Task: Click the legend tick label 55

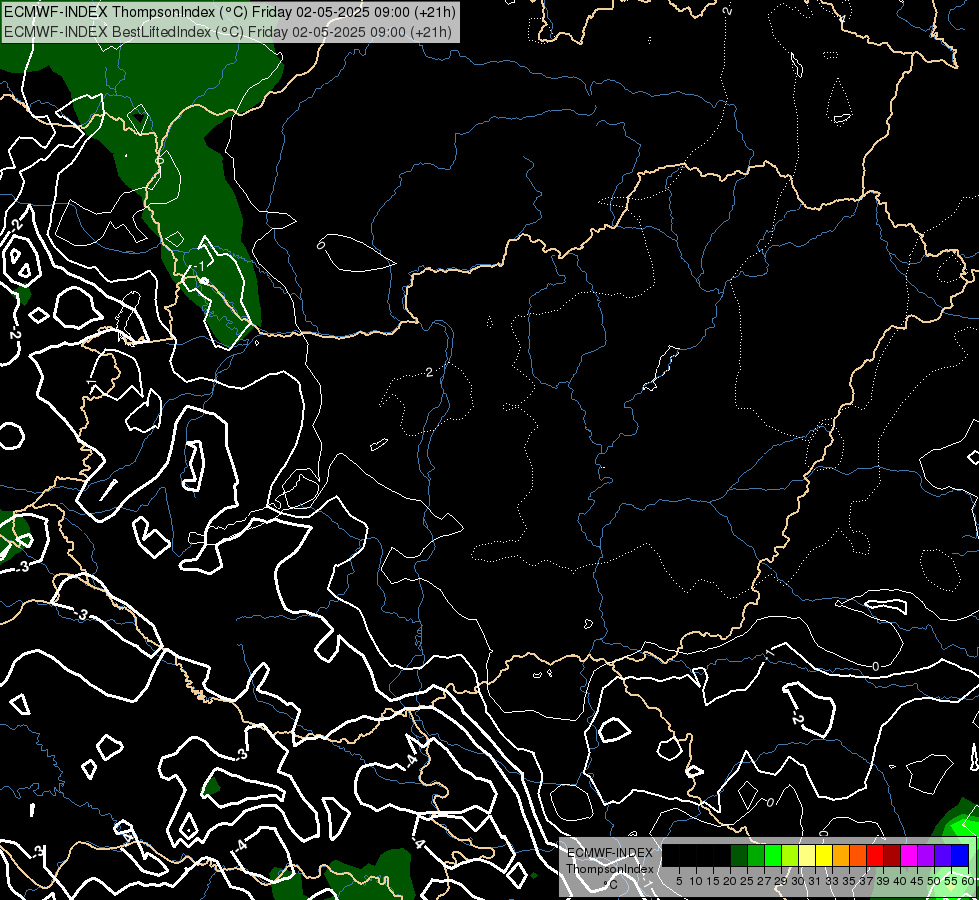Action: click(950, 881)
